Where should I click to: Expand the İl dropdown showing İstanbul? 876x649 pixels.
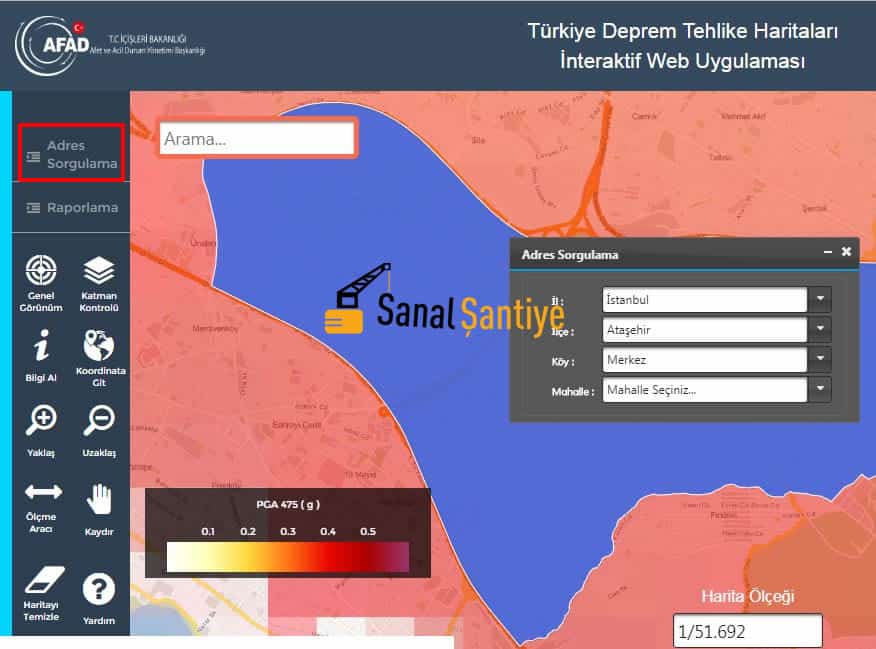point(820,299)
